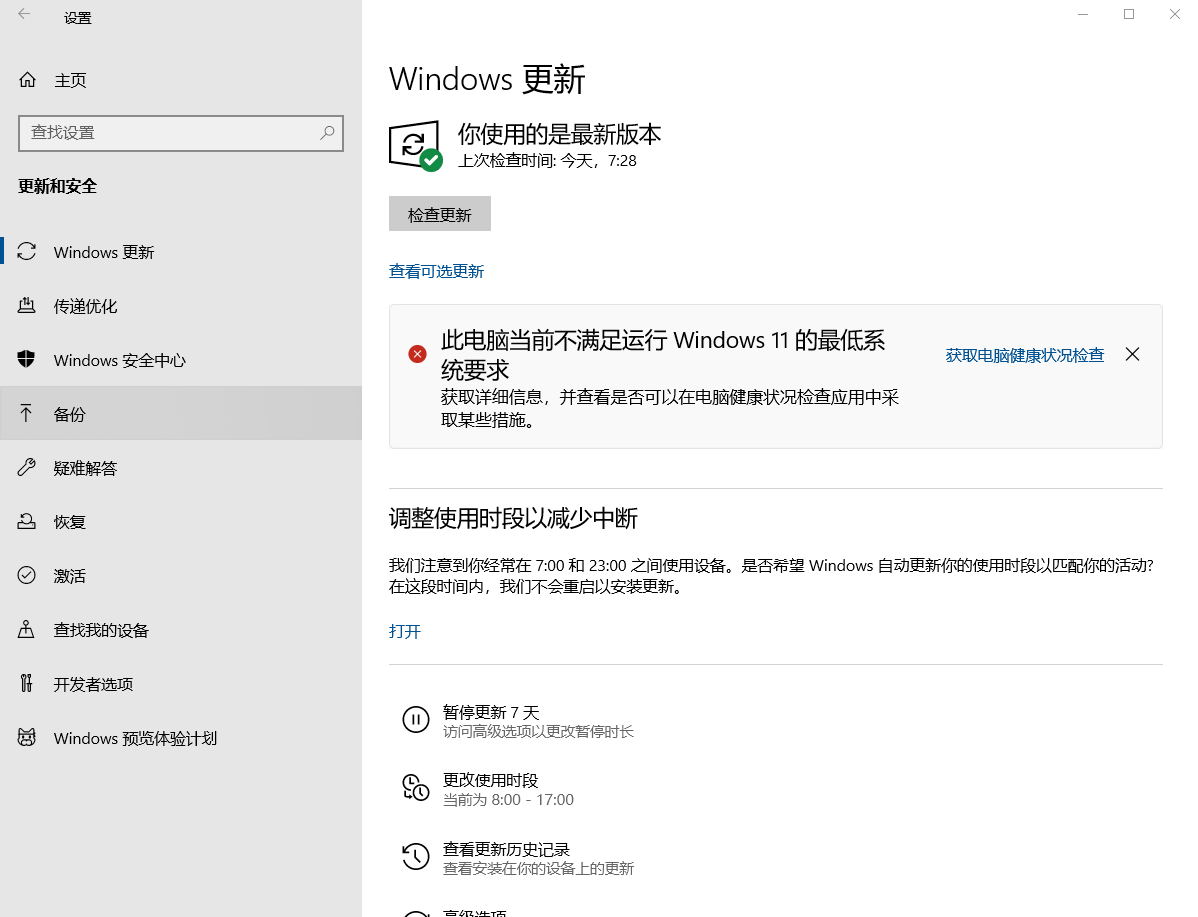
Task: Open the 主页 home icon
Action: pyautogui.click(x=28, y=79)
